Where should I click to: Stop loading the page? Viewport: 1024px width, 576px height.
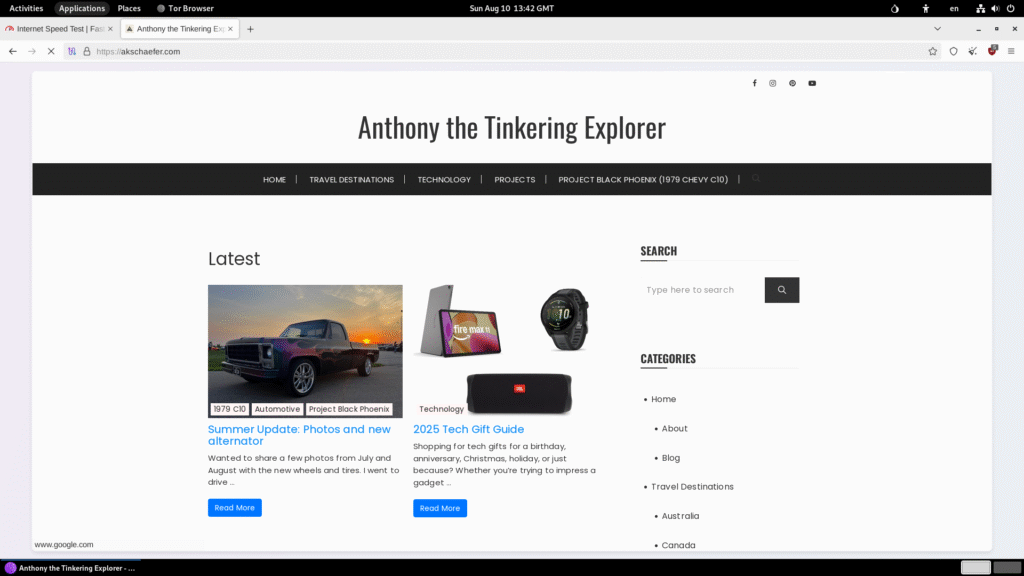tap(51, 51)
